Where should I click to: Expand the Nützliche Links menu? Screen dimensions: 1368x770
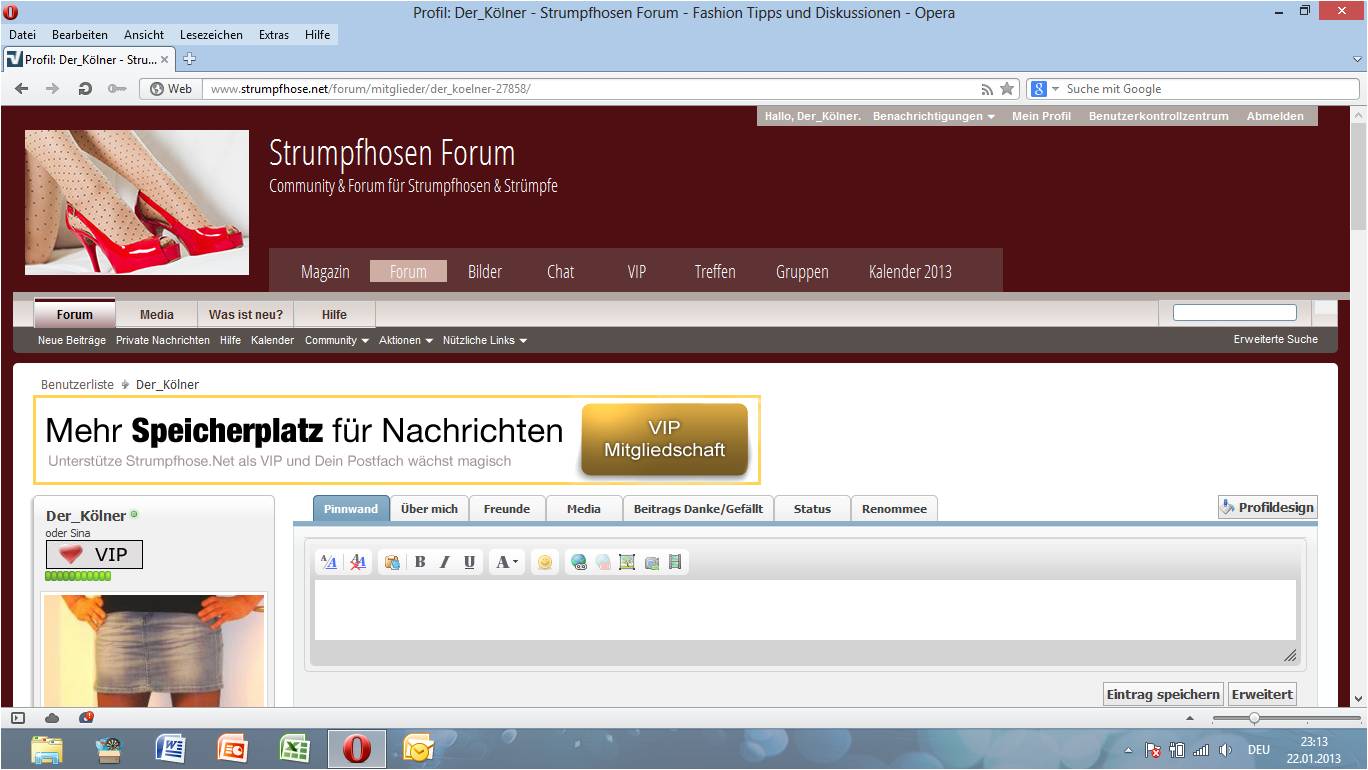click(x=485, y=340)
